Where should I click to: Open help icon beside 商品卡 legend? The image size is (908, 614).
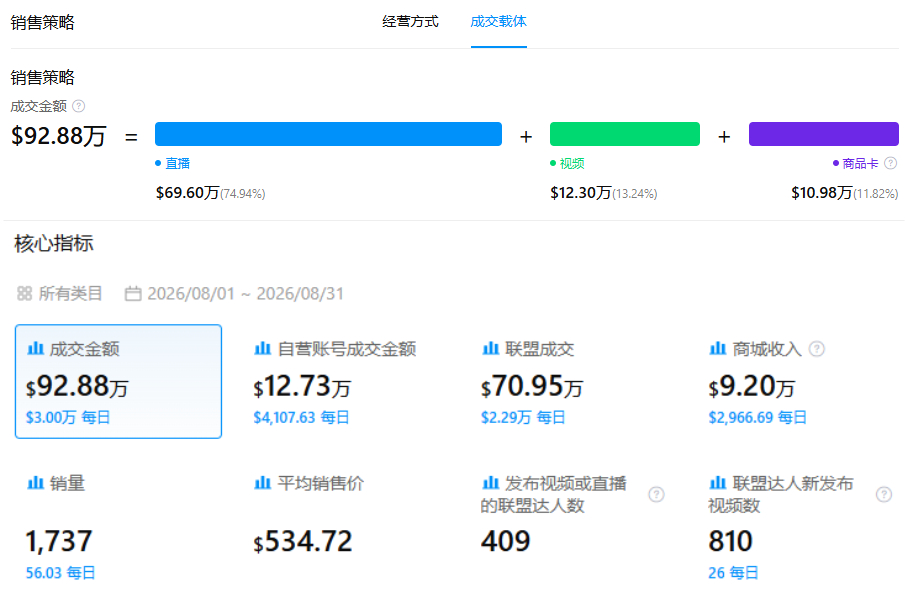[x=891, y=163]
